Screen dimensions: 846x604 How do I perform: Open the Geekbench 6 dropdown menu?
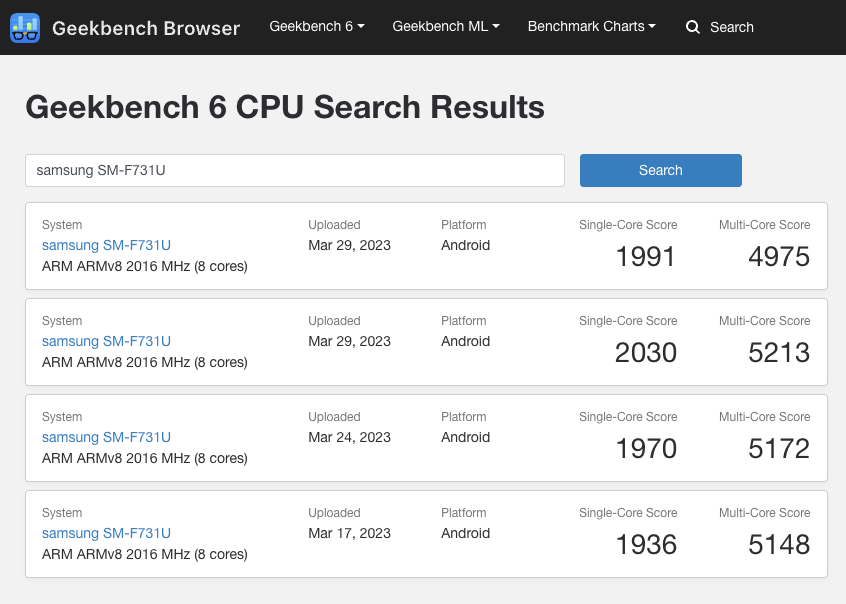pyautogui.click(x=316, y=26)
